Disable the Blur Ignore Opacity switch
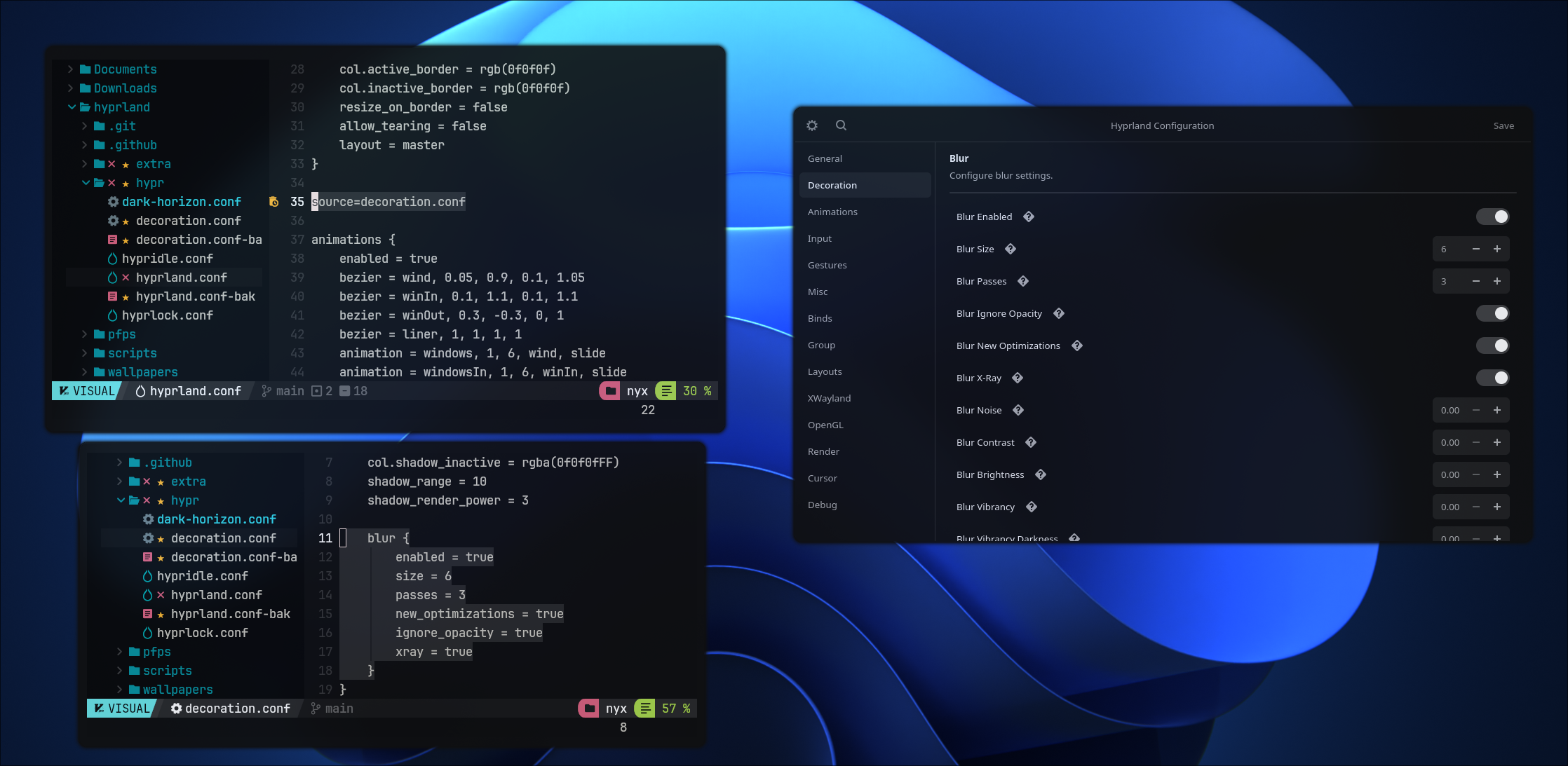The height and width of the screenshot is (766, 1568). tap(1492, 313)
